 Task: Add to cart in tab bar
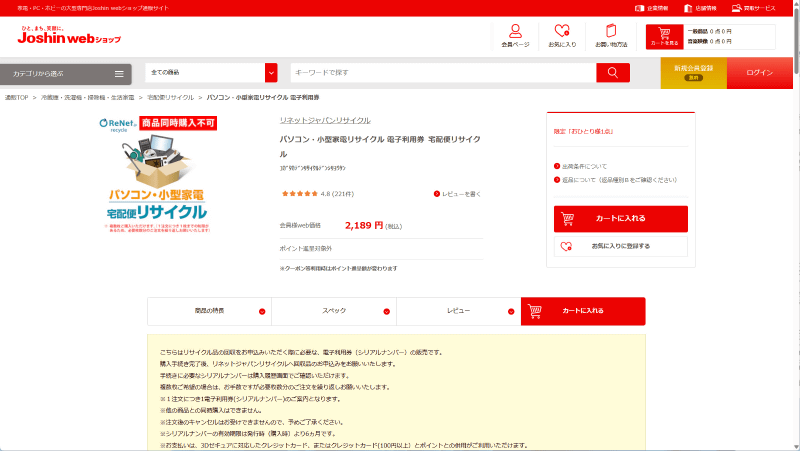point(583,311)
